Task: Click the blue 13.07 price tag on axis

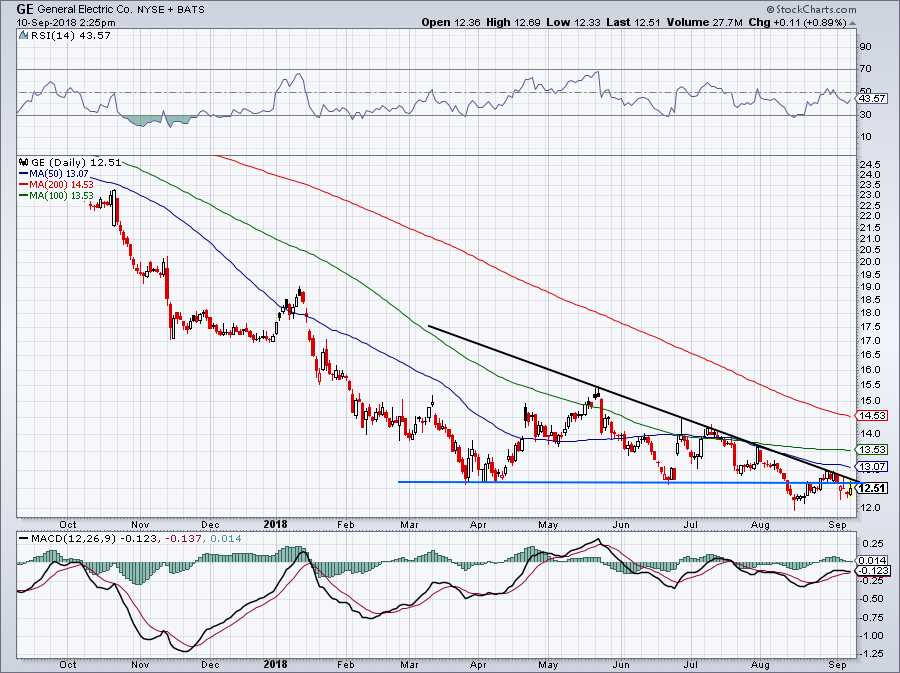Action: pyautogui.click(x=873, y=466)
